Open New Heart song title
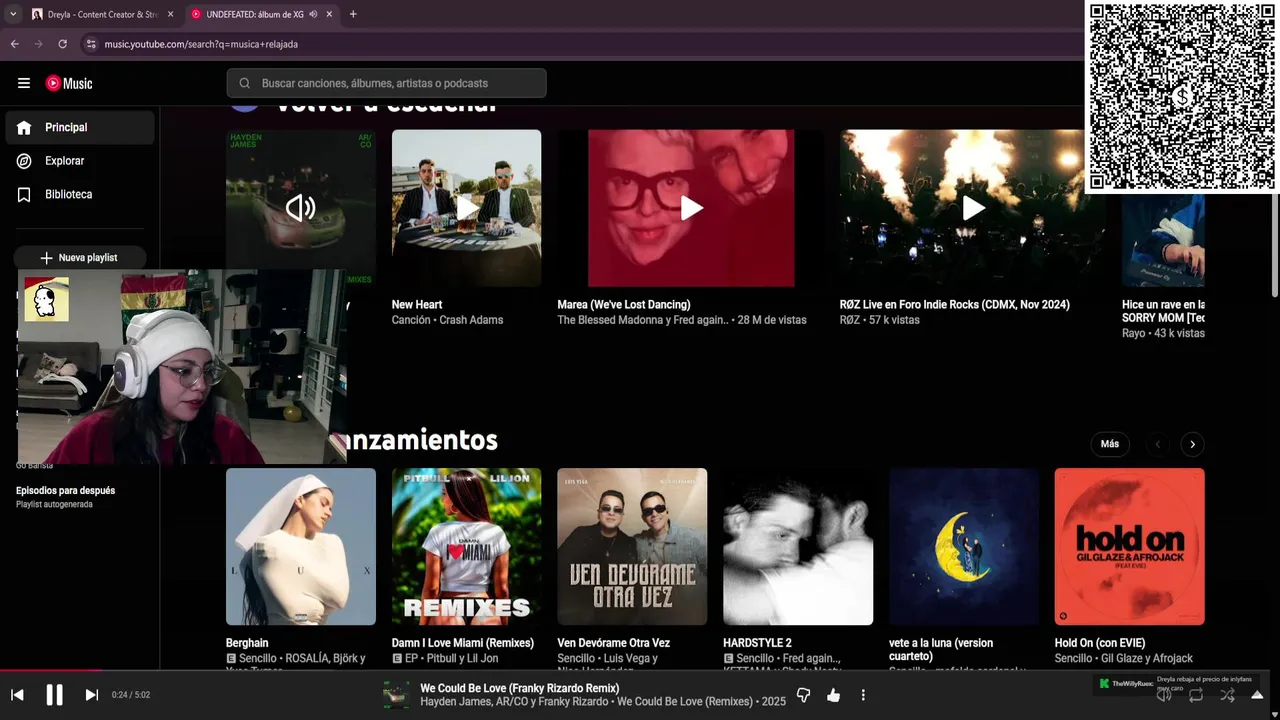1280x720 pixels. pos(417,304)
